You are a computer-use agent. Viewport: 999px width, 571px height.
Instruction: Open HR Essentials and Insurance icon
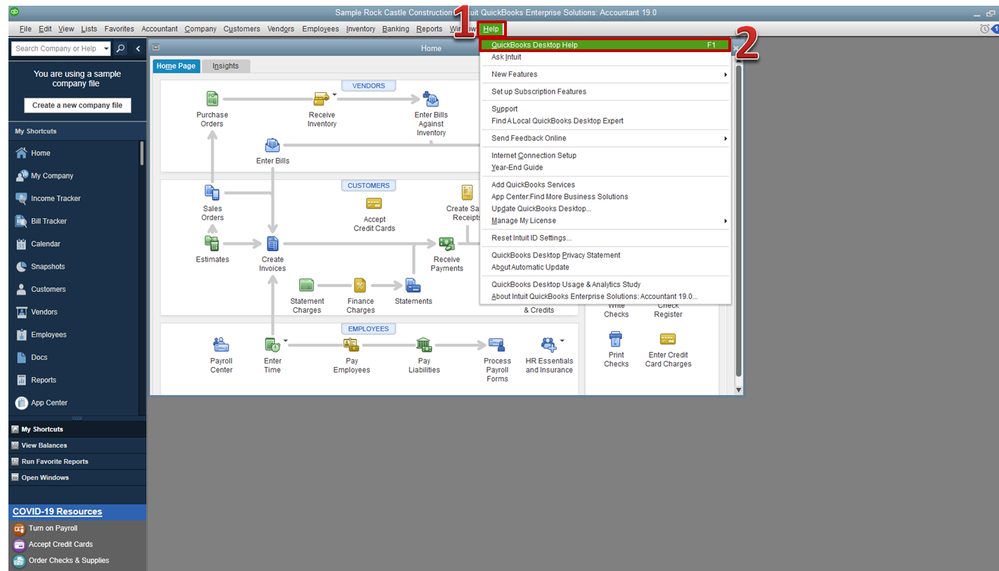click(548, 345)
